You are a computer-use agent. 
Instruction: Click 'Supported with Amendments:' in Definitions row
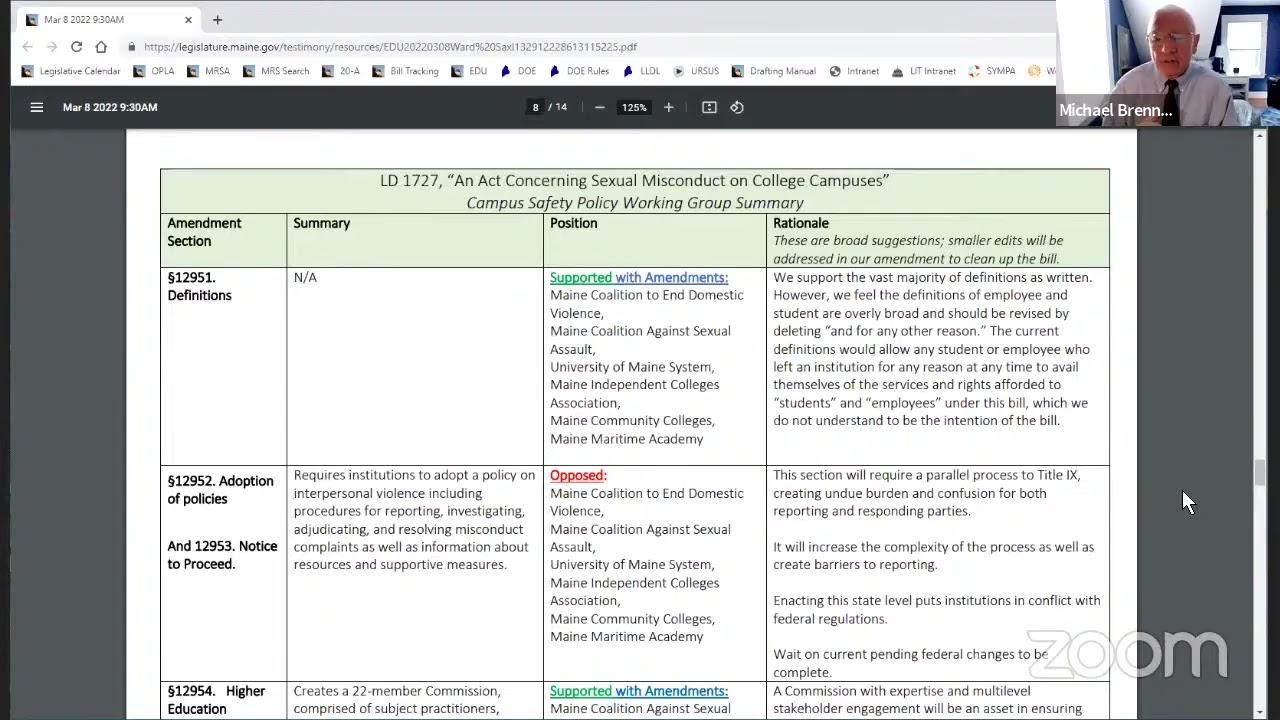[x=639, y=277]
